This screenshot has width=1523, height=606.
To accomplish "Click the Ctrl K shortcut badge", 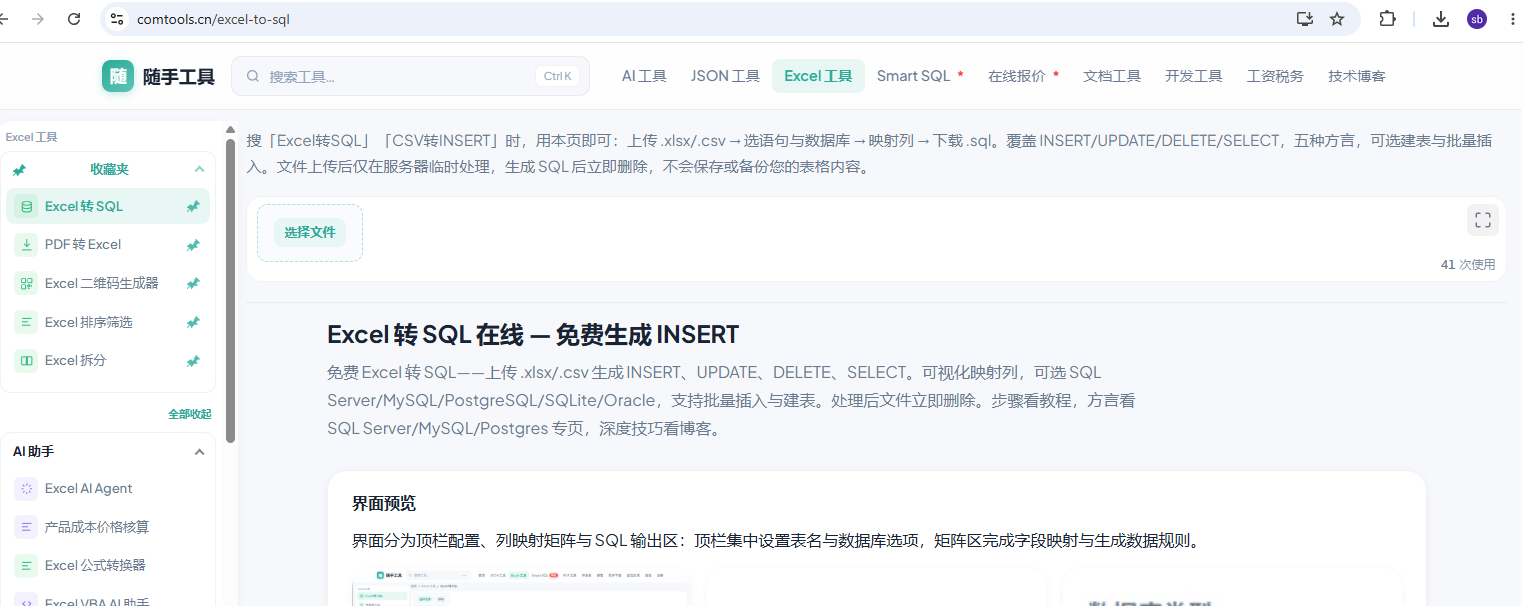I will click(558, 76).
